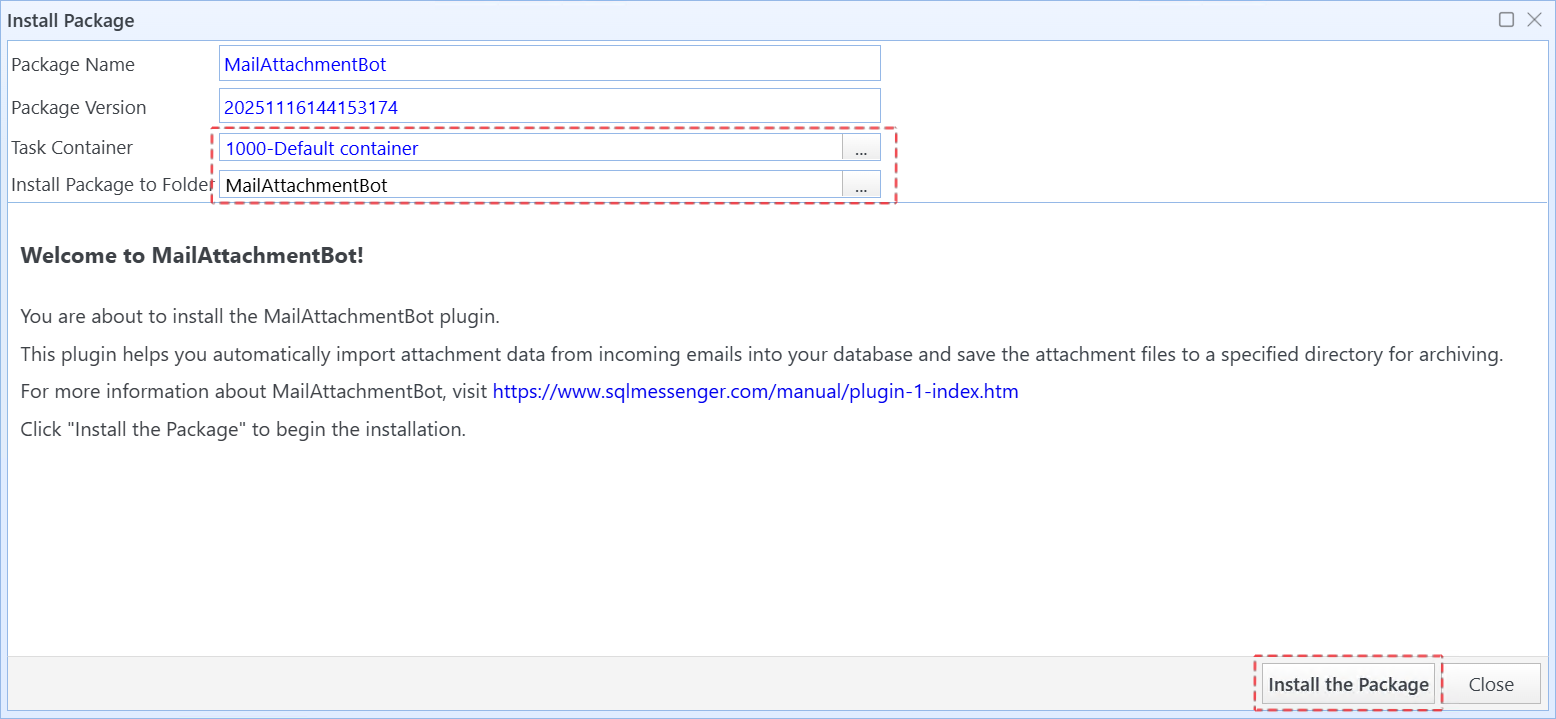
Task: Click the Close button at bottom right
Action: [1491, 684]
